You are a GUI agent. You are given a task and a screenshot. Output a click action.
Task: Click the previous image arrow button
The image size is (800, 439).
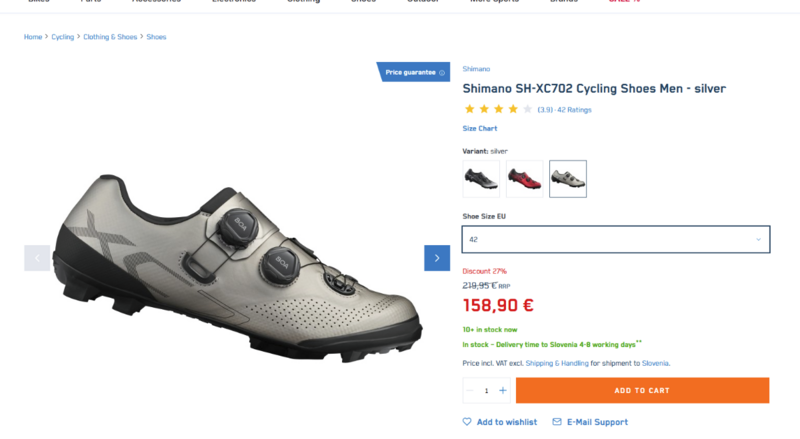pos(37,258)
